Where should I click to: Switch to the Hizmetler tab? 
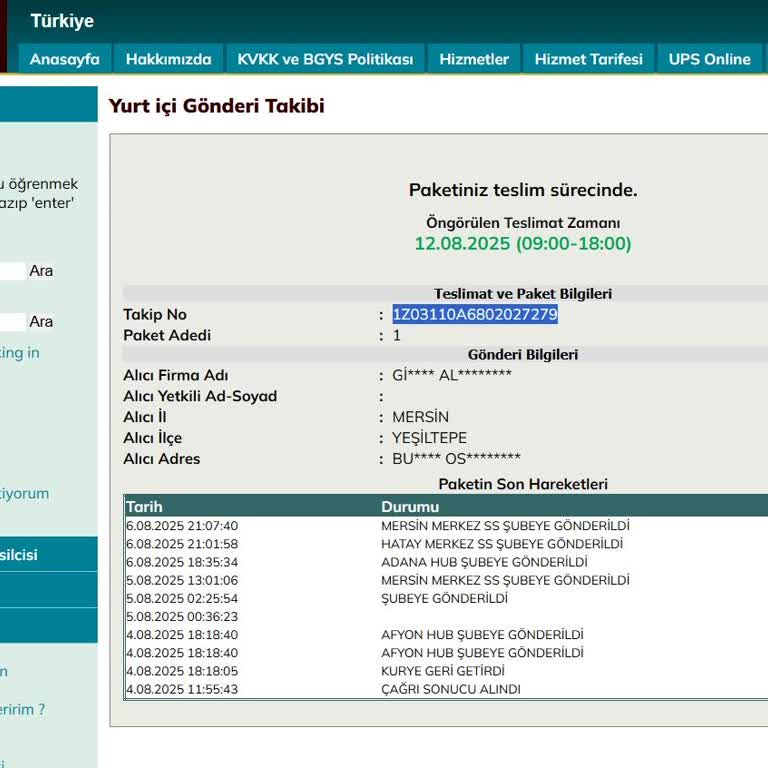click(x=474, y=59)
